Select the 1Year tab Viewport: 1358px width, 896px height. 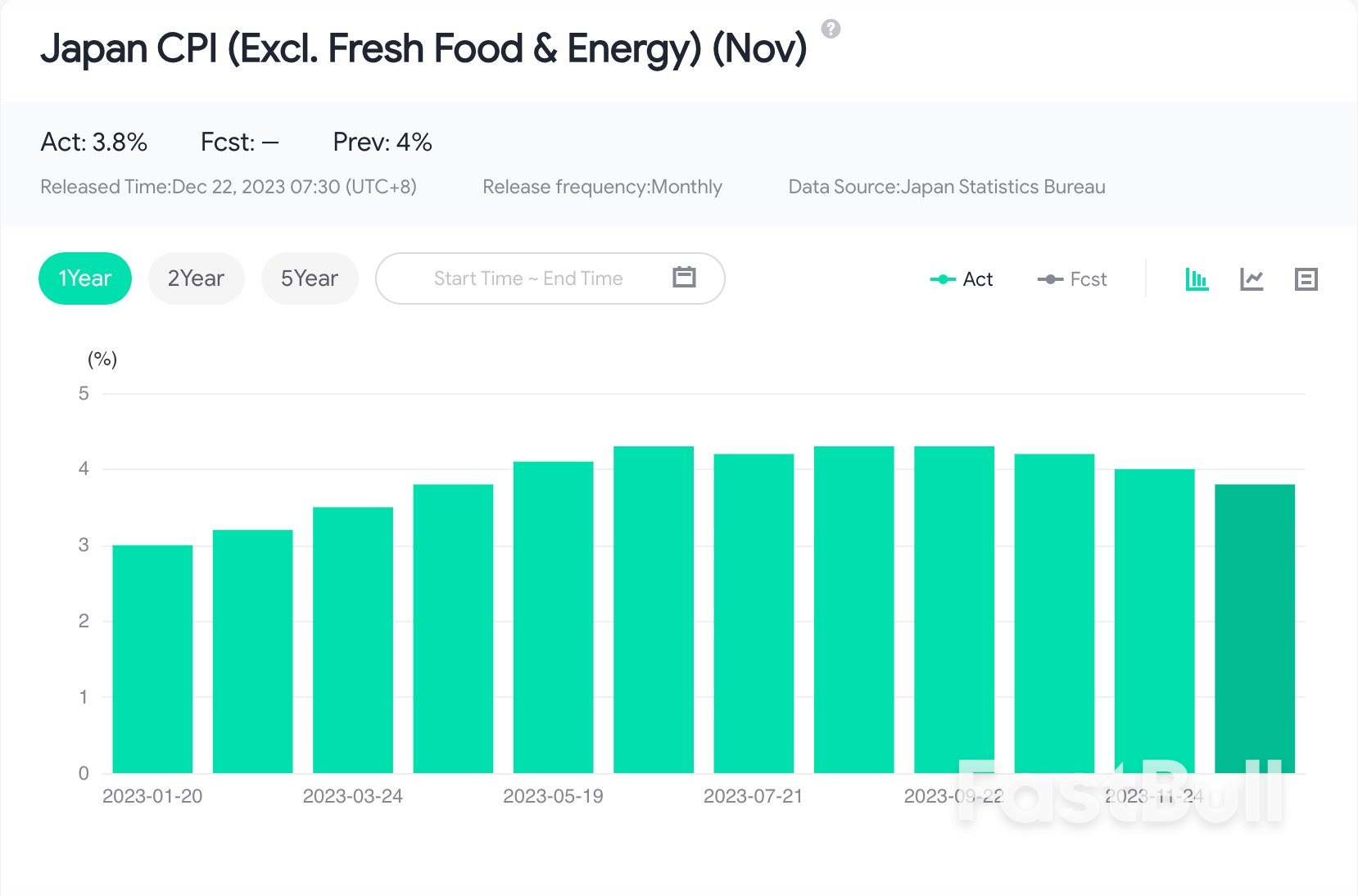click(x=84, y=278)
